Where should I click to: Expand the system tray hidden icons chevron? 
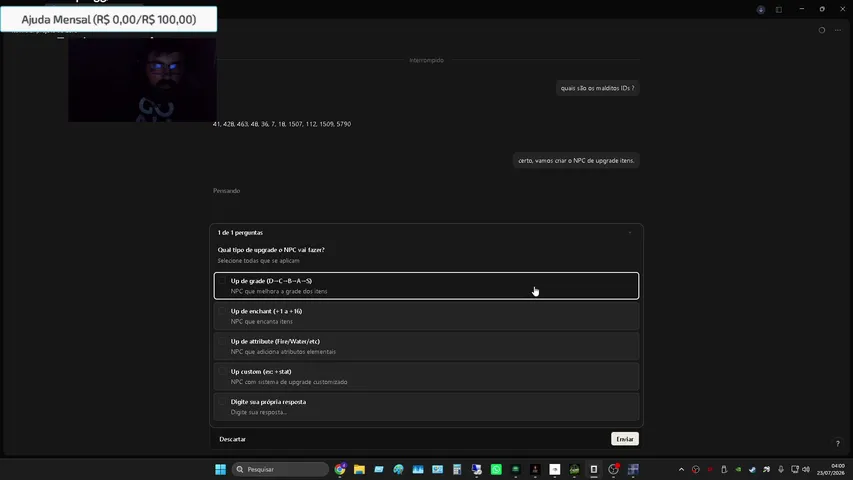click(681, 470)
